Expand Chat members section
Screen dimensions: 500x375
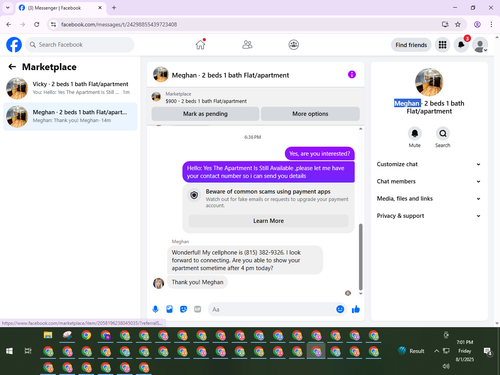pyautogui.click(x=429, y=181)
